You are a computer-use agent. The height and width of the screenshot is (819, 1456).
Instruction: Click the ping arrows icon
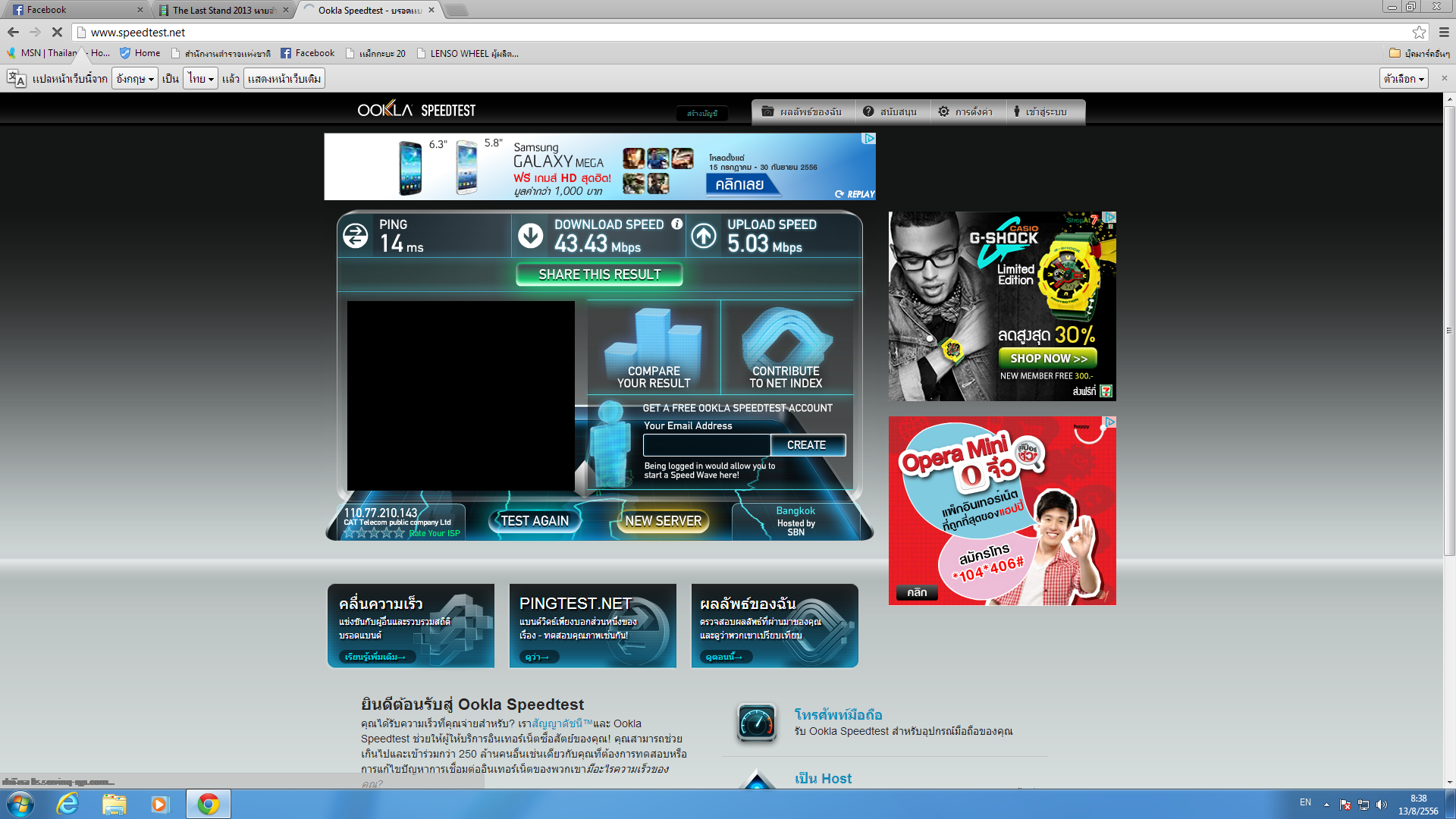[355, 236]
